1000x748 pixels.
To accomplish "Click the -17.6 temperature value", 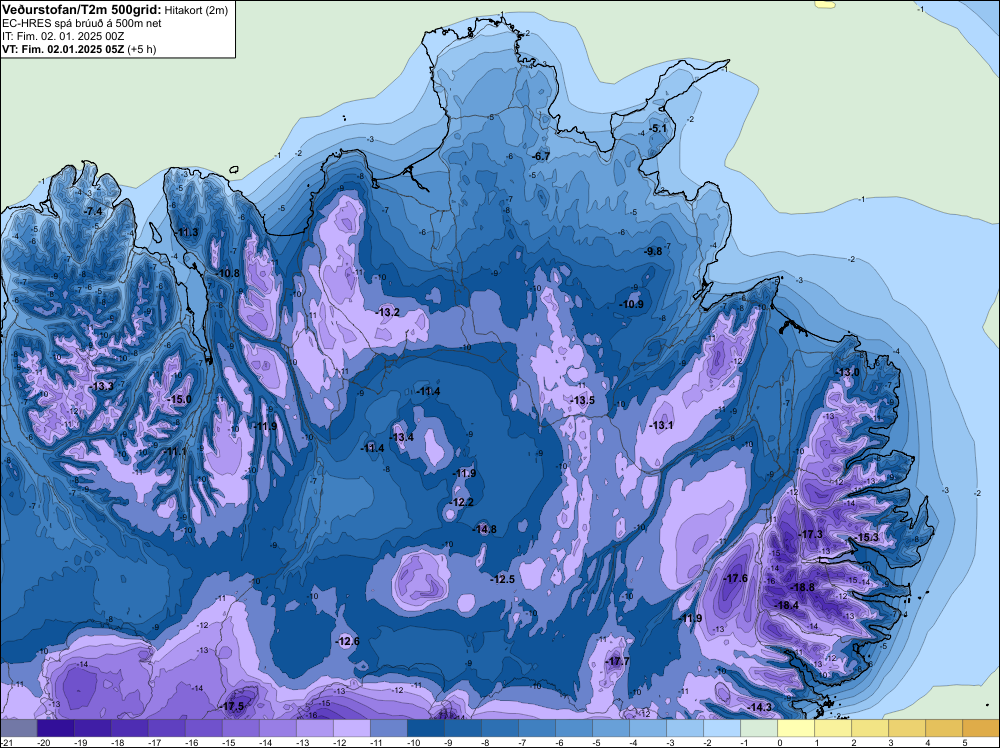I will click(735, 578).
